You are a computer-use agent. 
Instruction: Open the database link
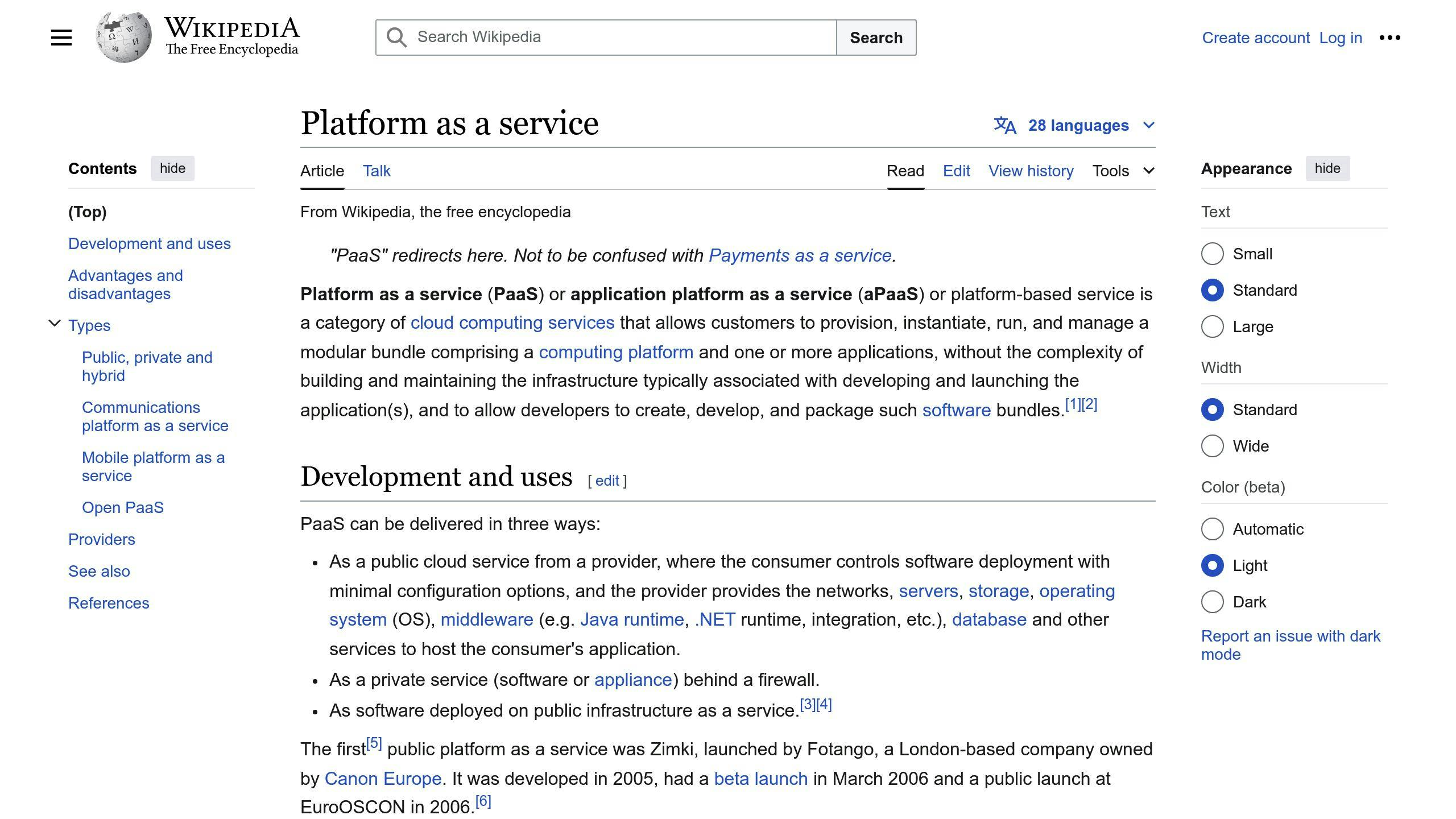tap(989, 619)
